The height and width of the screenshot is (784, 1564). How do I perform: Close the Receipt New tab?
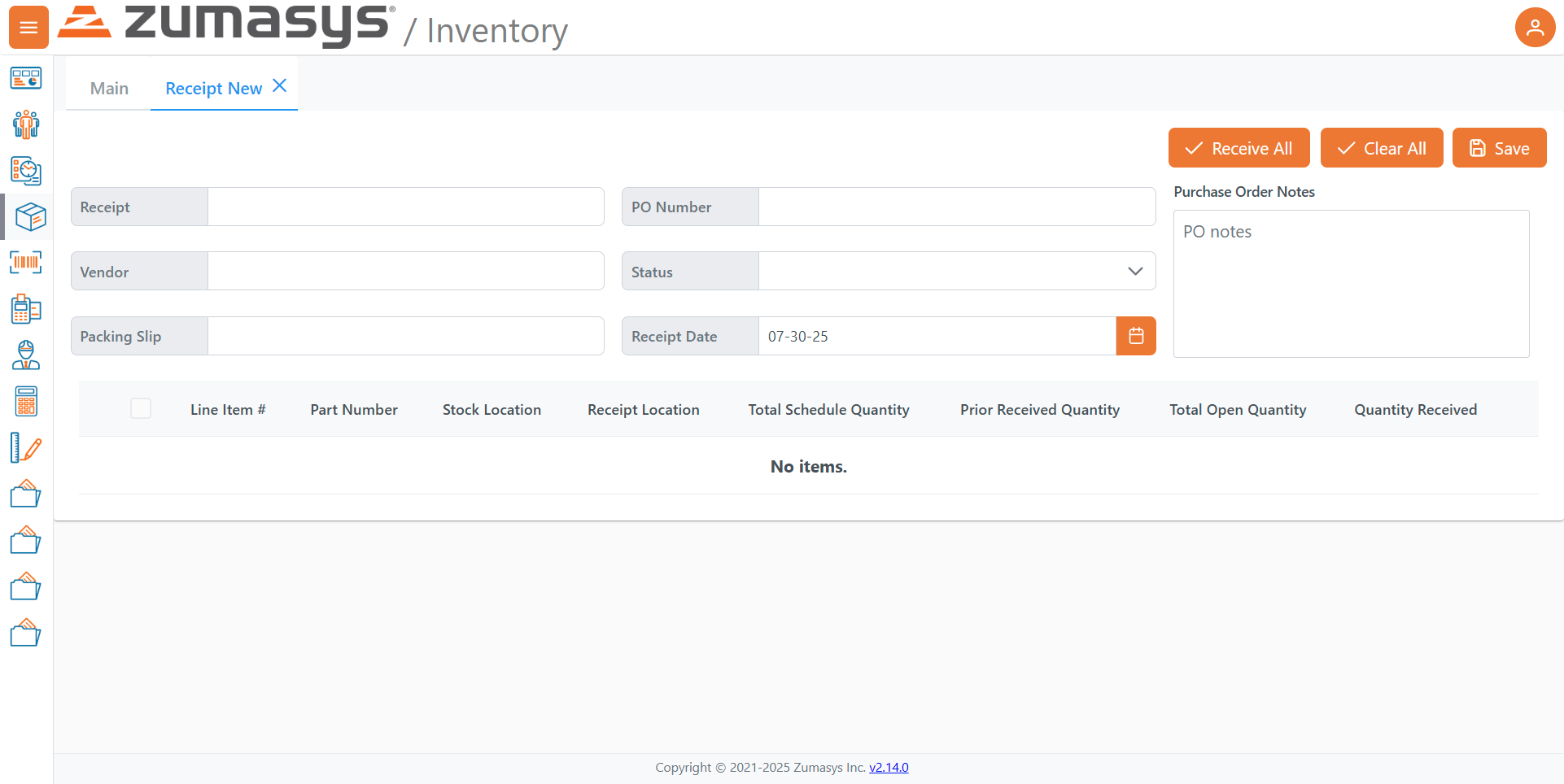[279, 86]
